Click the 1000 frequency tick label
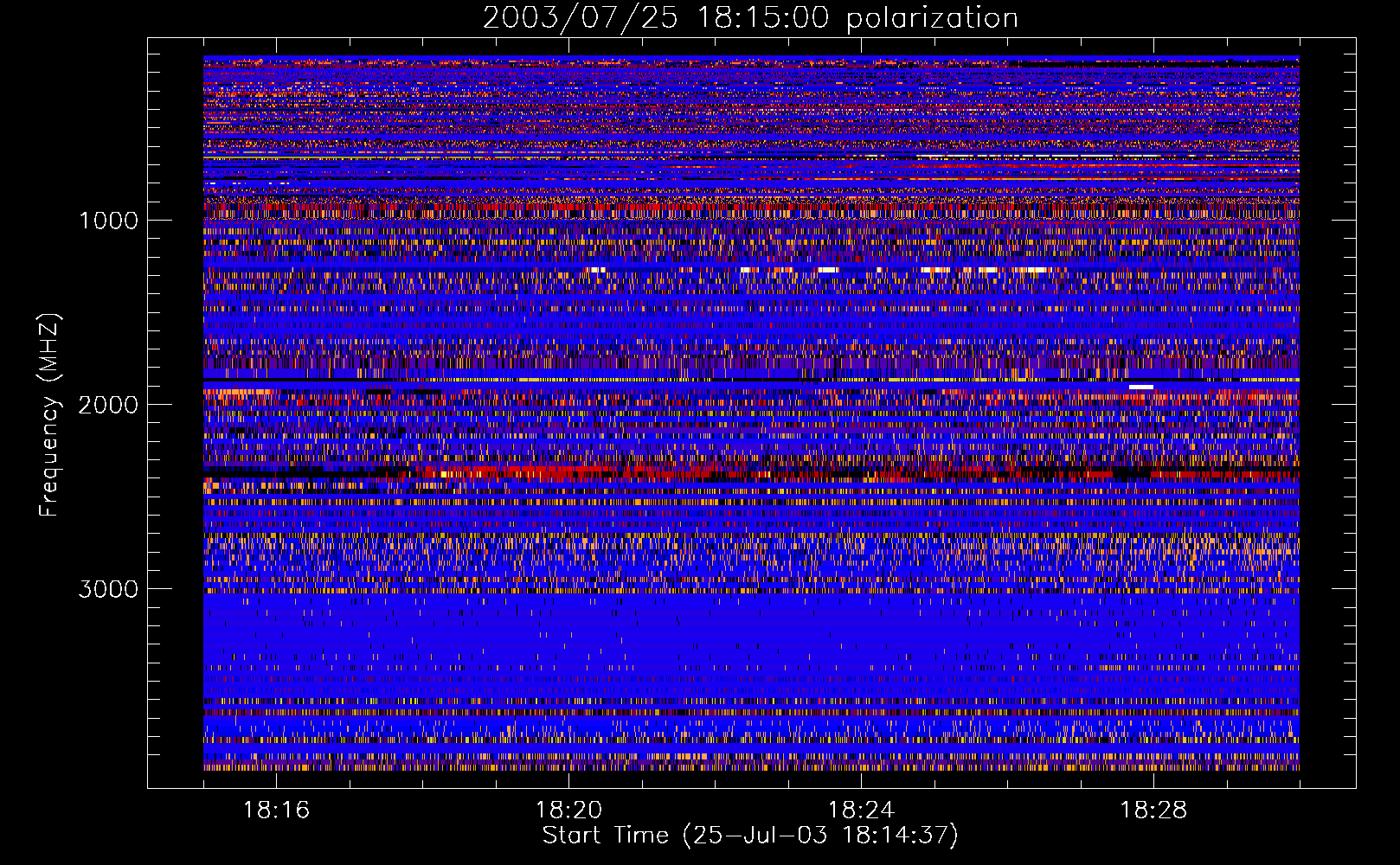This screenshot has width=1400, height=865. pos(108,221)
